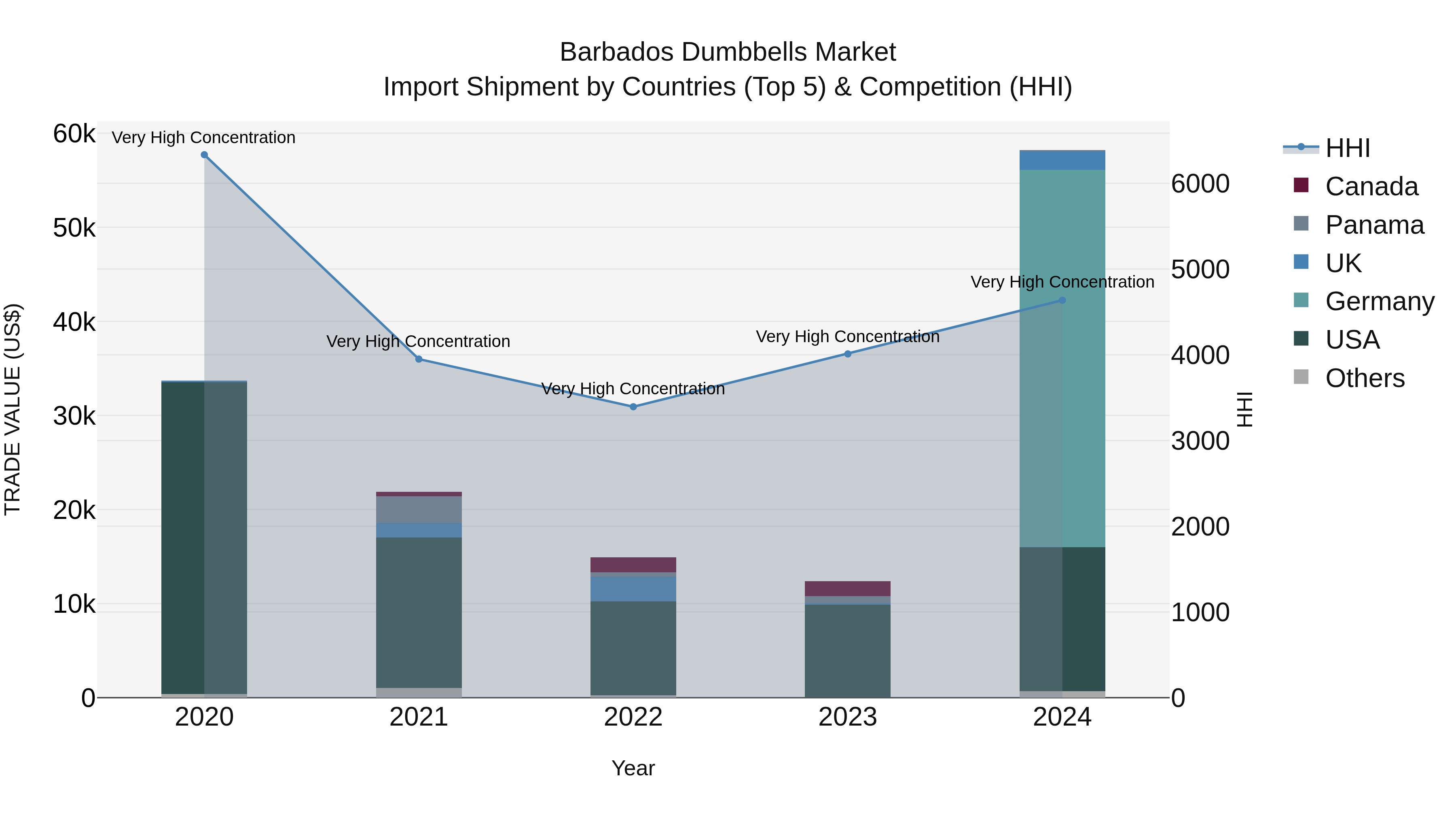1456x819 pixels.
Task: Click the right-side 'HHI' axis title
Action: coord(1244,409)
